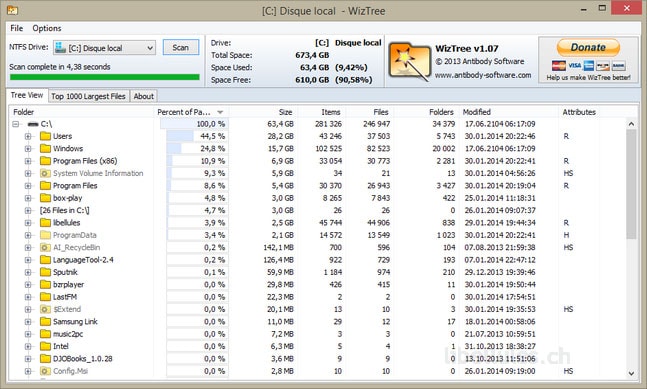Expand the Windows folder node

(x=28, y=149)
